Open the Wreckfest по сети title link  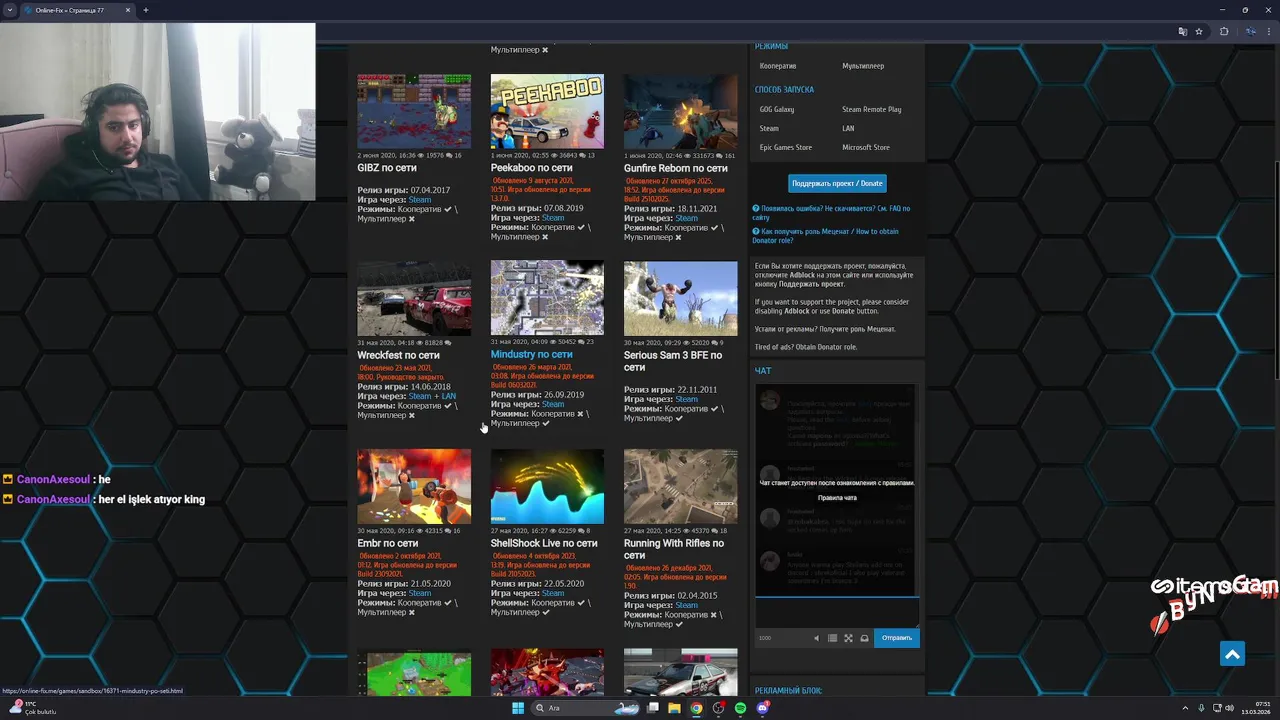[x=398, y=355]
